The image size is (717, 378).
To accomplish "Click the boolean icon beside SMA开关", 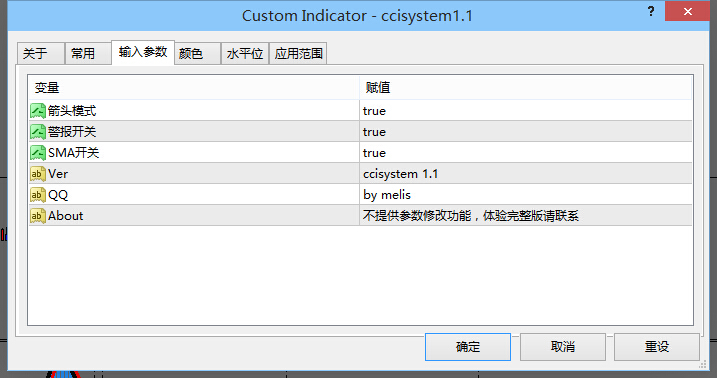I will click(38, 153).
